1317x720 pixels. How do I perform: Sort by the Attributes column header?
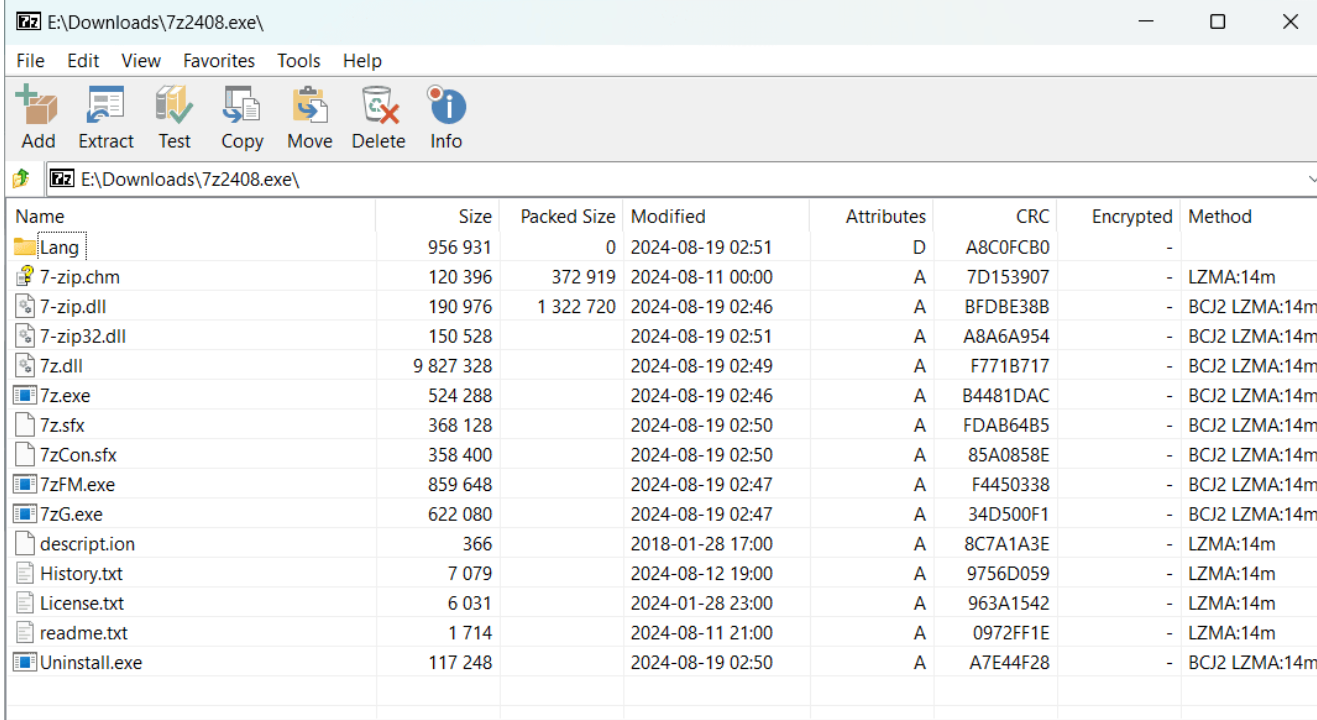(x=871, y=217)
